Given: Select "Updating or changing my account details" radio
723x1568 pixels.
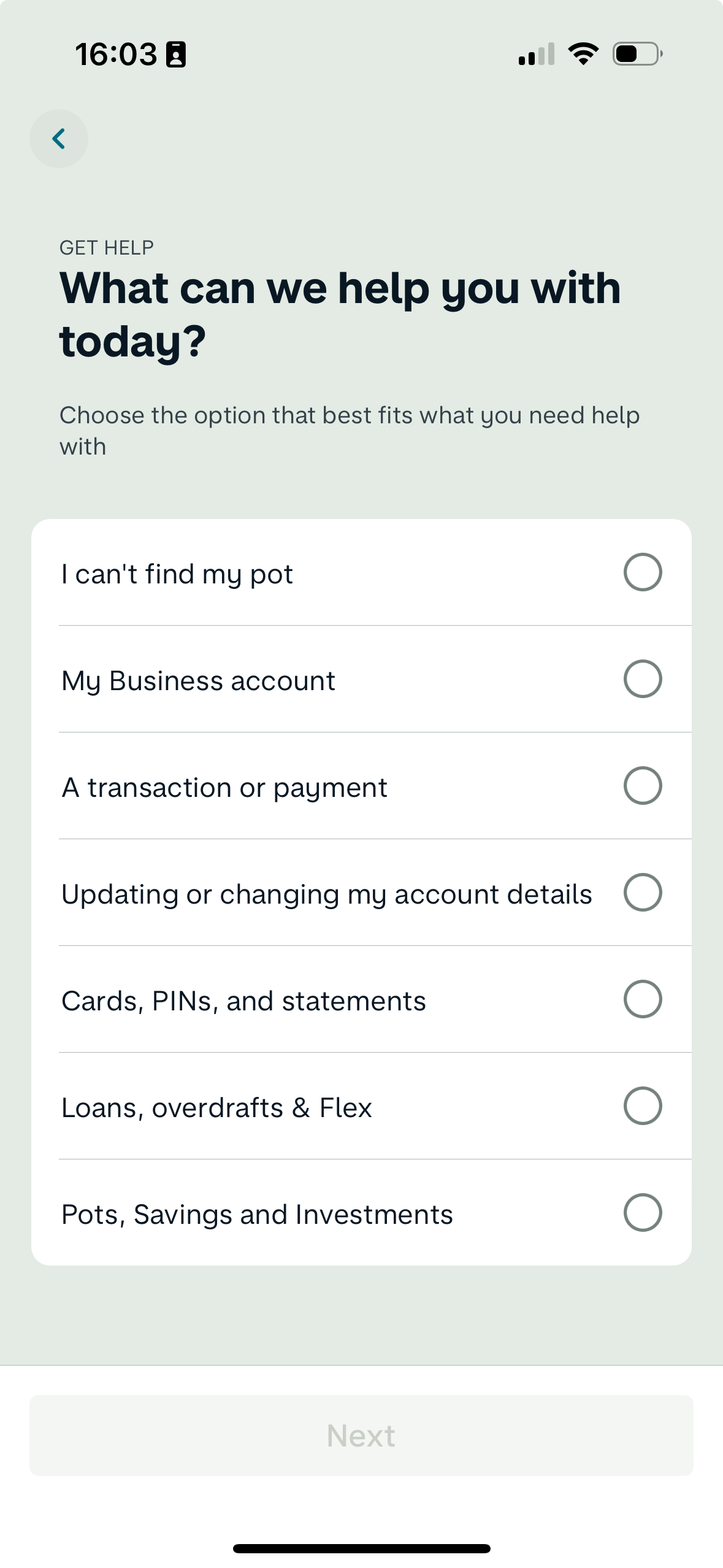Looking at the screenshot, I should pyautogui.click(x=642, y=893).
